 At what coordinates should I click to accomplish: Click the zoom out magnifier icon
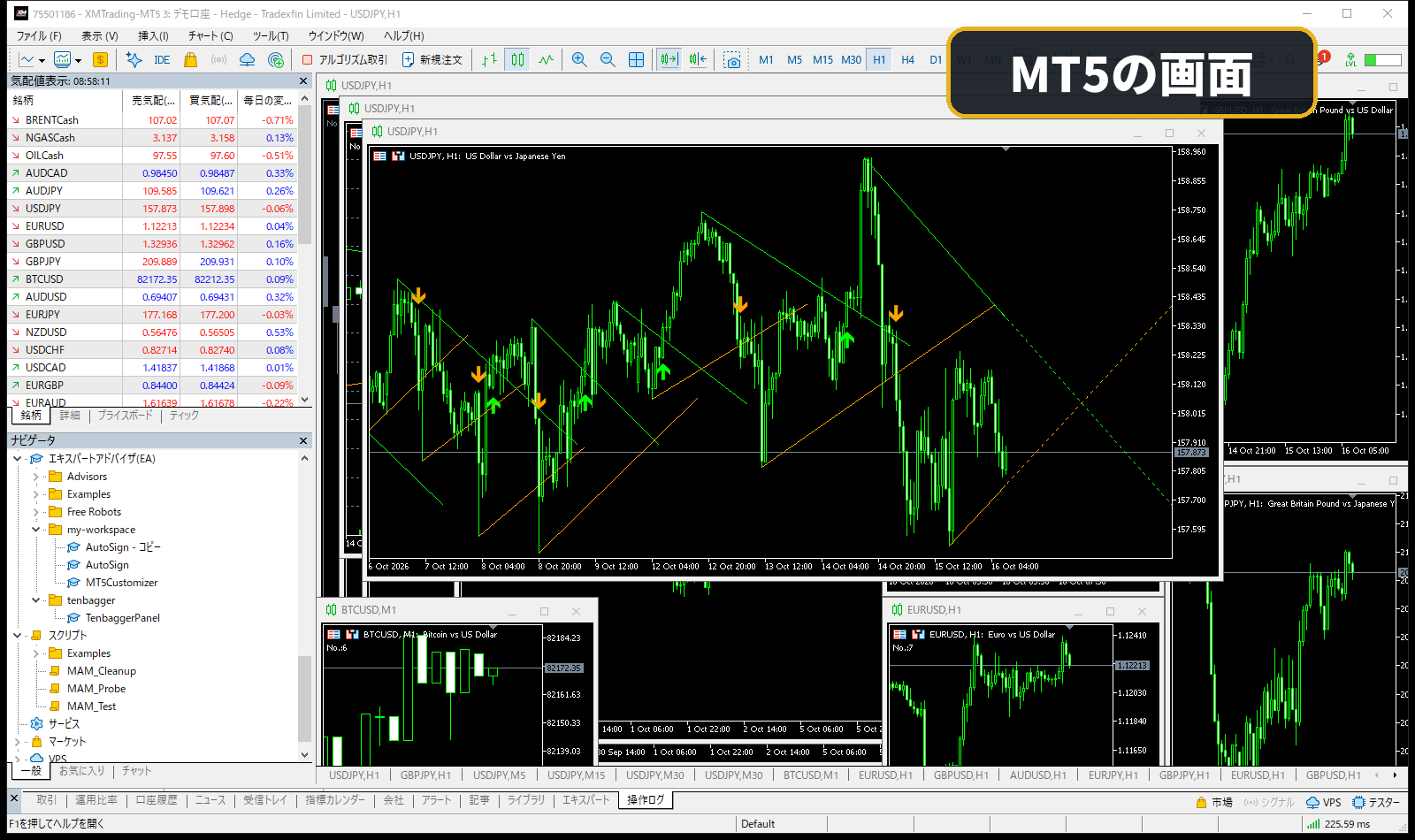click(608, 59)
